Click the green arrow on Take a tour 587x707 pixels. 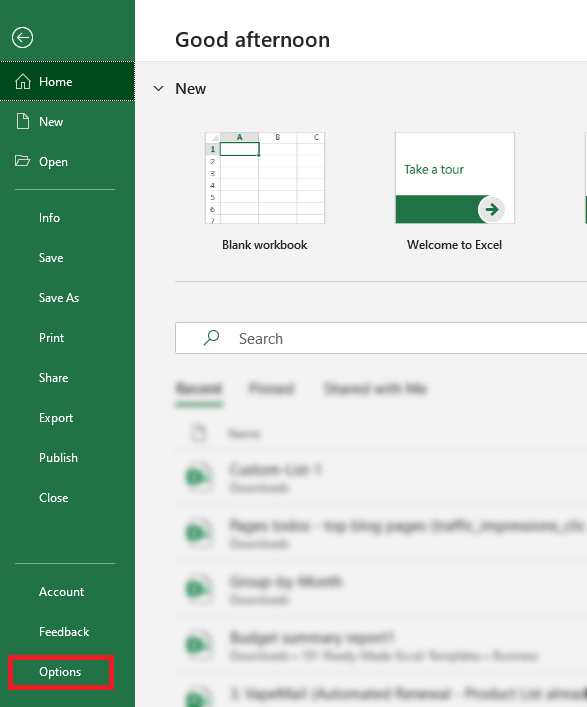[491, 209]
